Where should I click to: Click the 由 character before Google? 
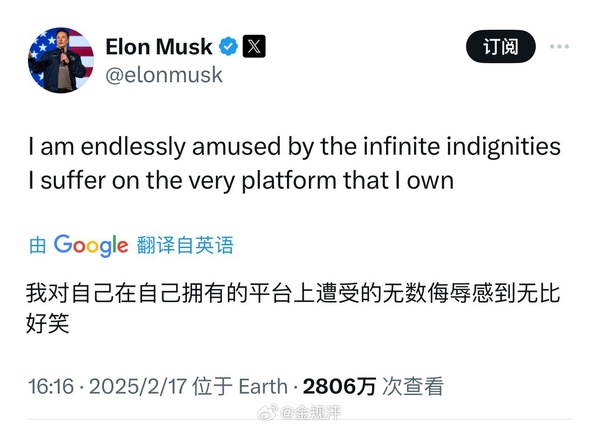point(38,245)
